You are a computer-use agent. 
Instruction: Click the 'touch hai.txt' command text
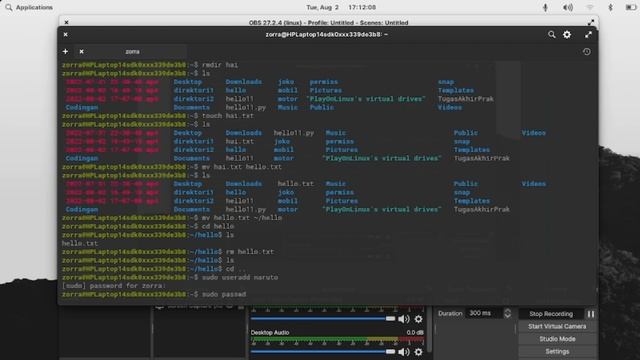[x=228, y=116]
